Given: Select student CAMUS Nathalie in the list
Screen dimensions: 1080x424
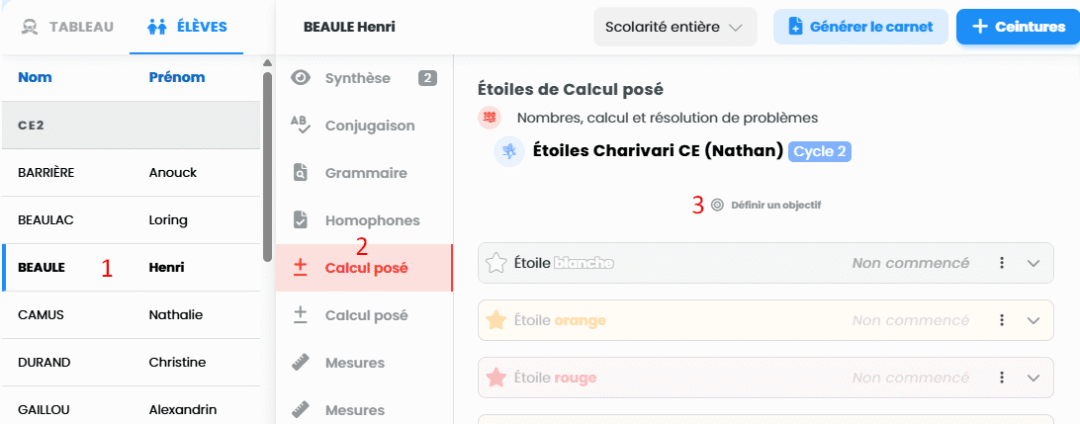Looking at the screenshot, I should click(x=131, y=315).
